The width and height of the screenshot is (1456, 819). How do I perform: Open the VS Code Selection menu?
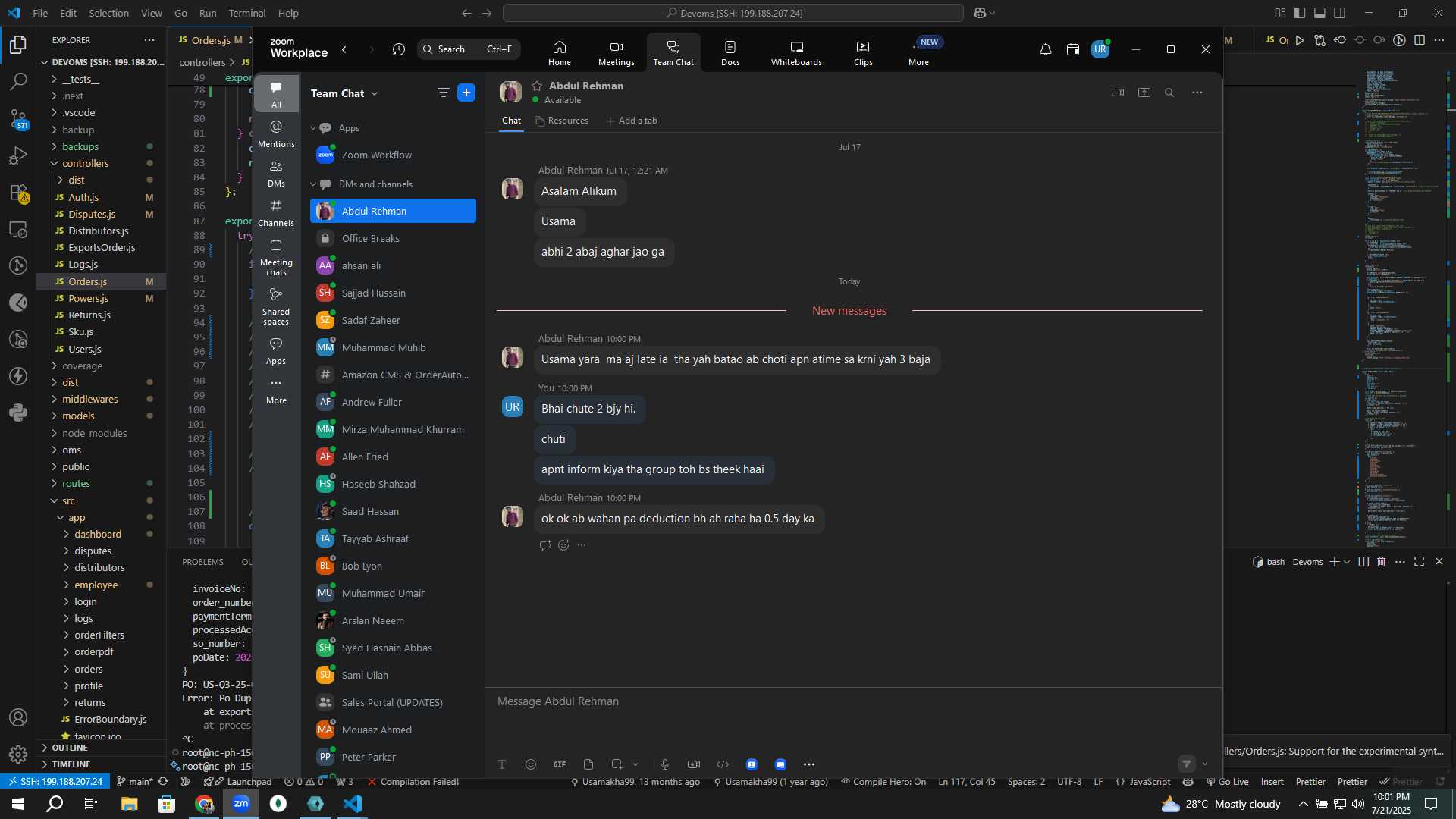(x=108, y=13)
